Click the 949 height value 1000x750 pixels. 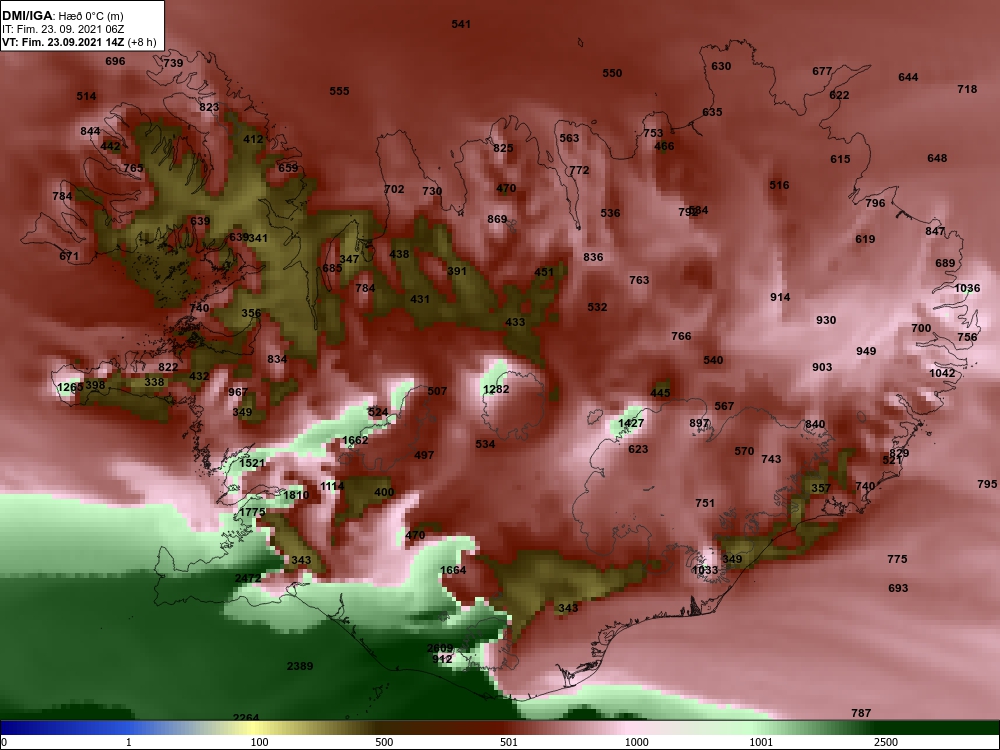[x=866, y=351]
